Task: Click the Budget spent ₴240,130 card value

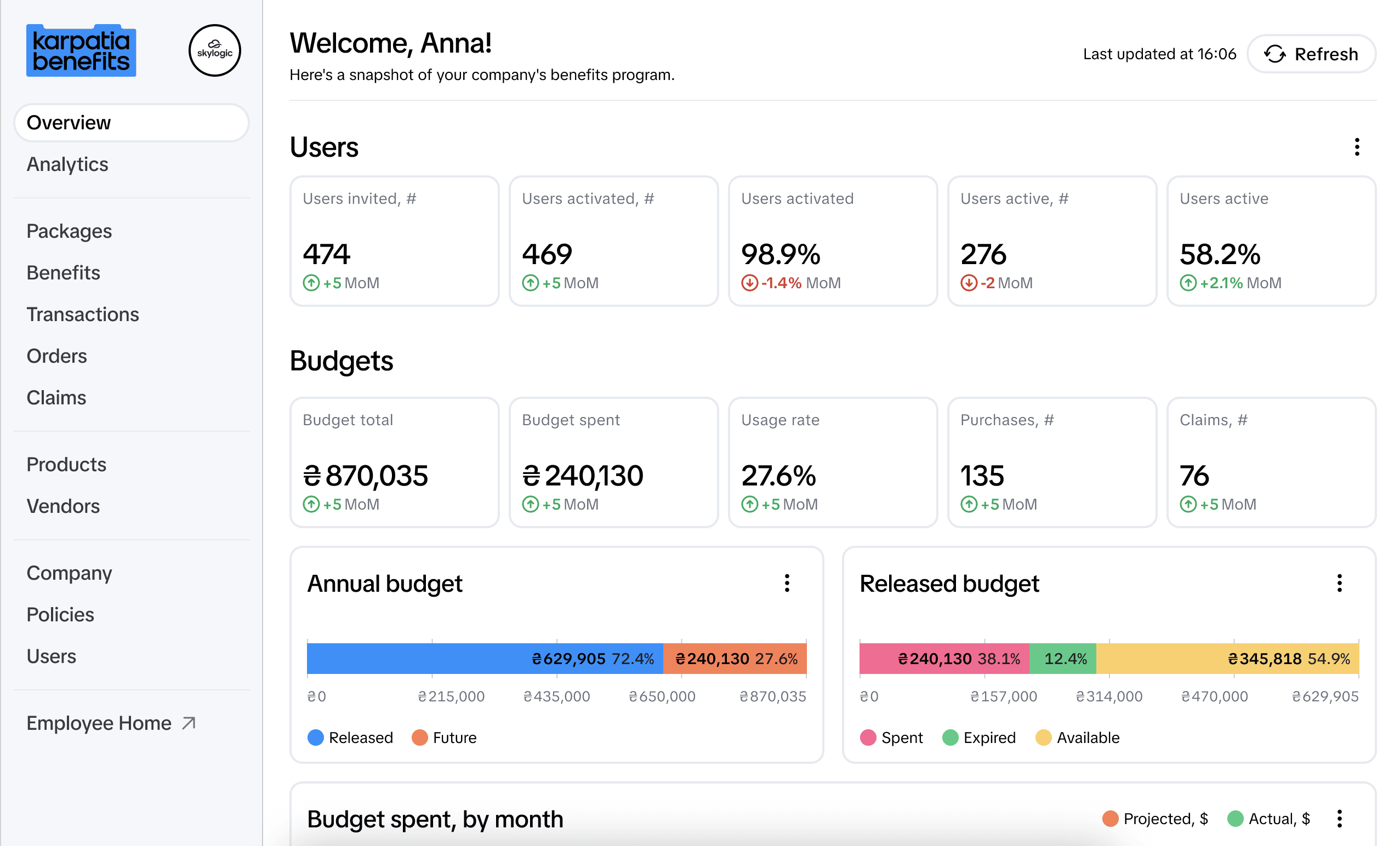Action: (x=582, y=475)
